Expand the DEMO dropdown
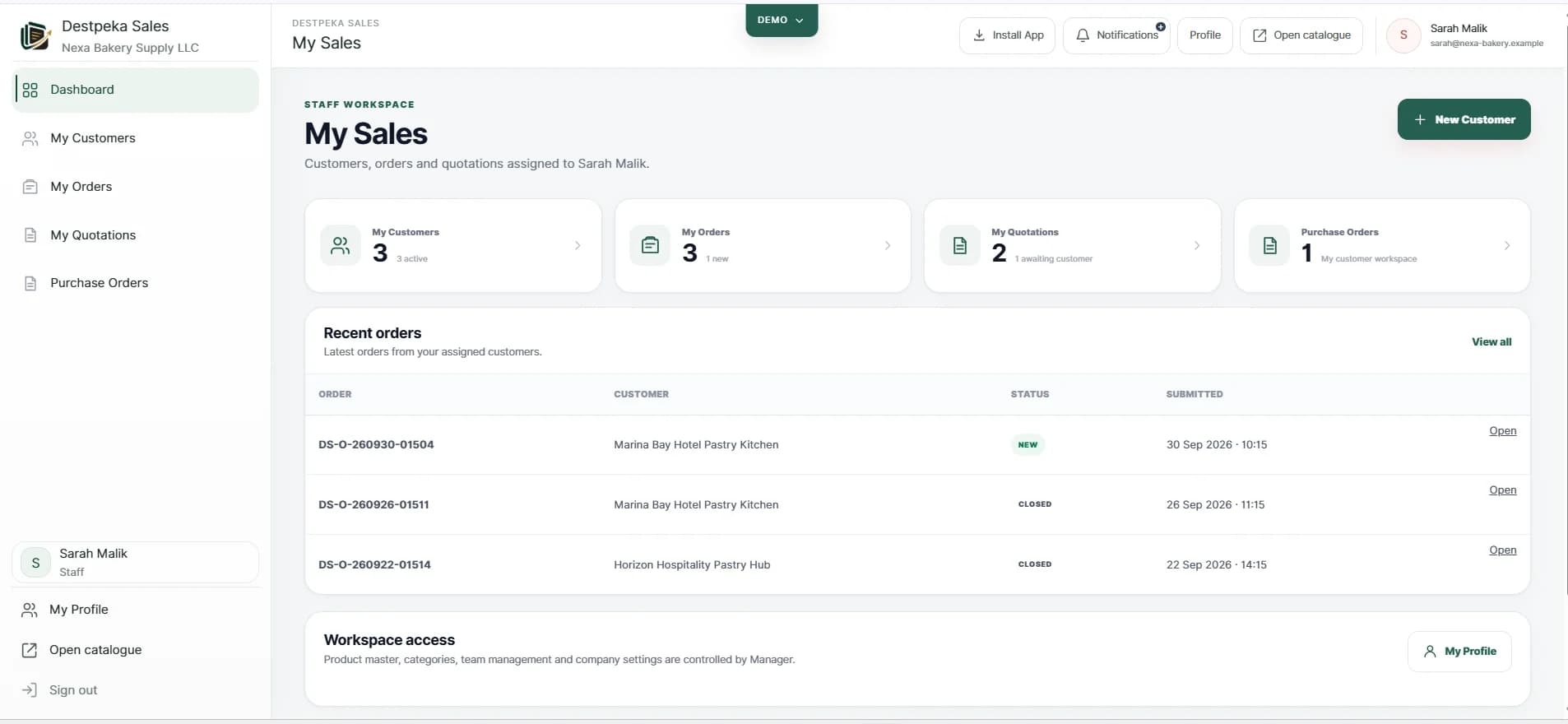This screenshot has width=1568, height=724. point(782,20)
